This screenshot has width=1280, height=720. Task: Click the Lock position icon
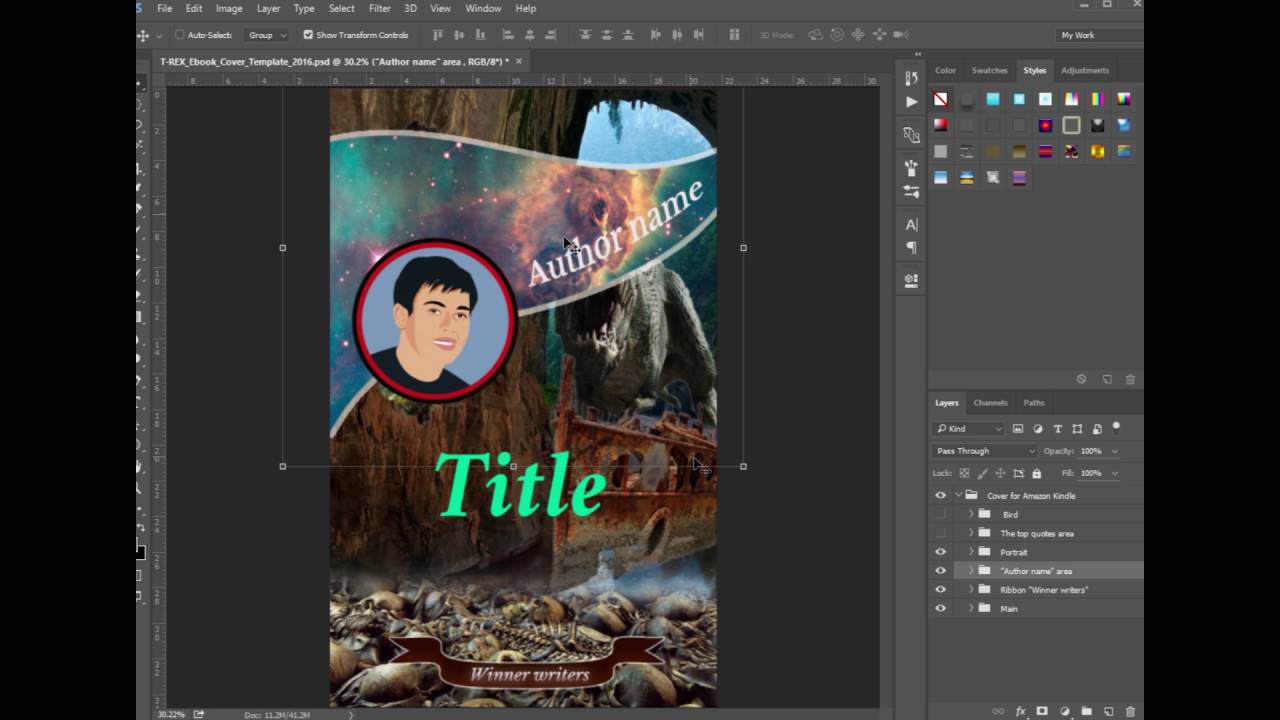pos(1000,473)
